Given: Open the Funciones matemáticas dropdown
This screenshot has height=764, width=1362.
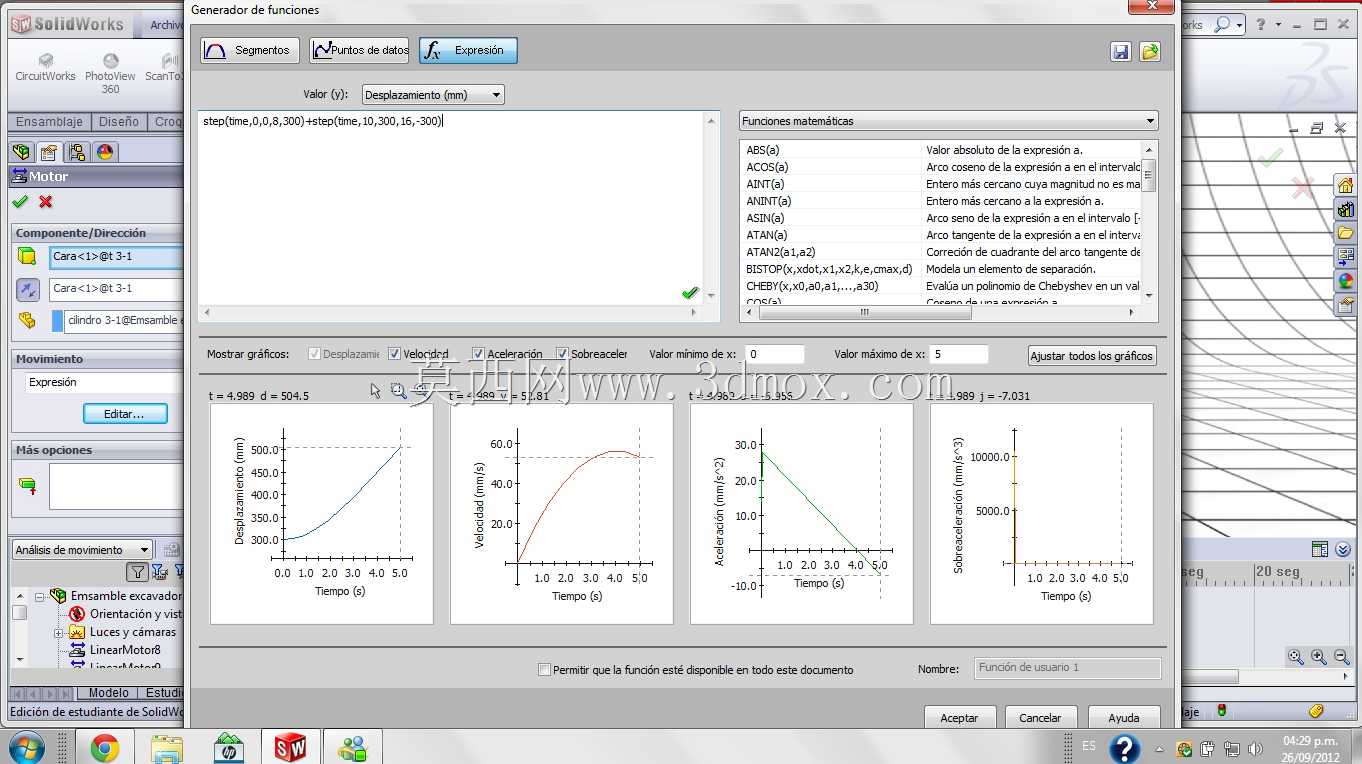Looking at the screenshot, I should (x=948, y=121).
